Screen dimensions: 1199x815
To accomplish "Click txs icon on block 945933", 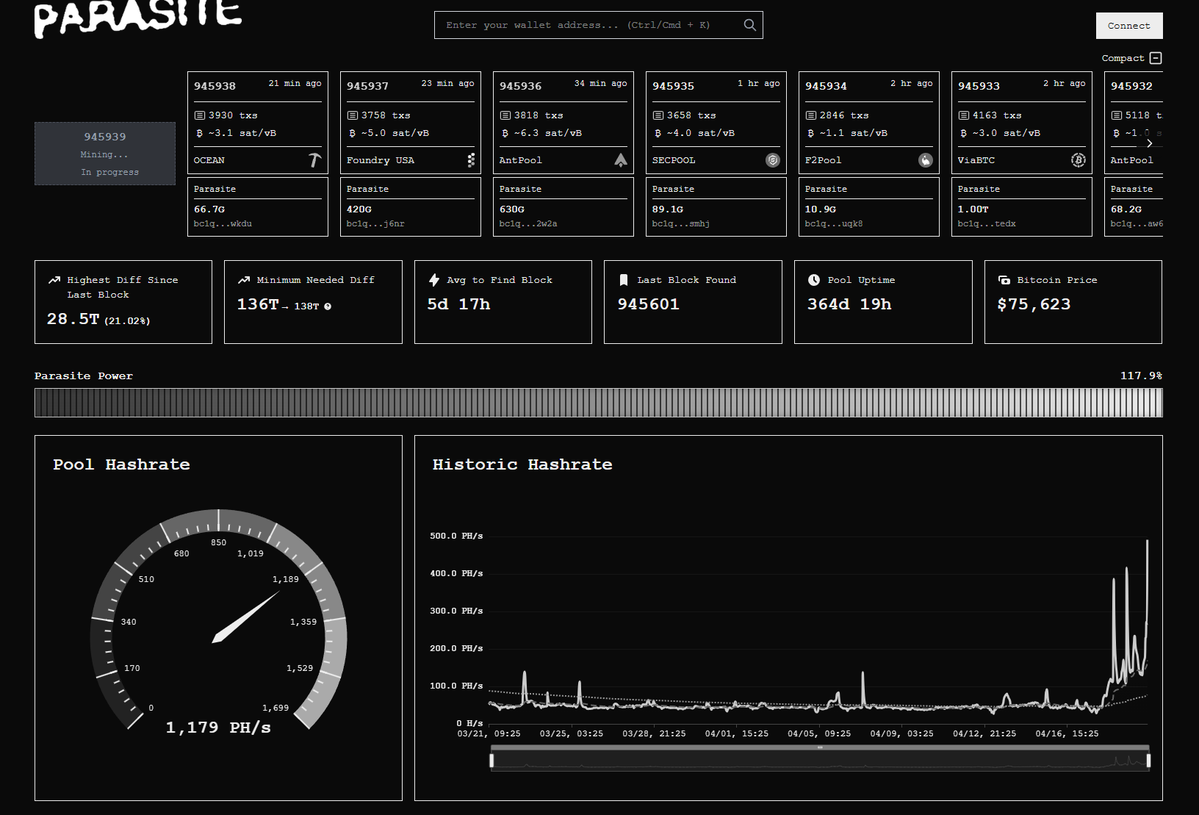I will point(964,115).
